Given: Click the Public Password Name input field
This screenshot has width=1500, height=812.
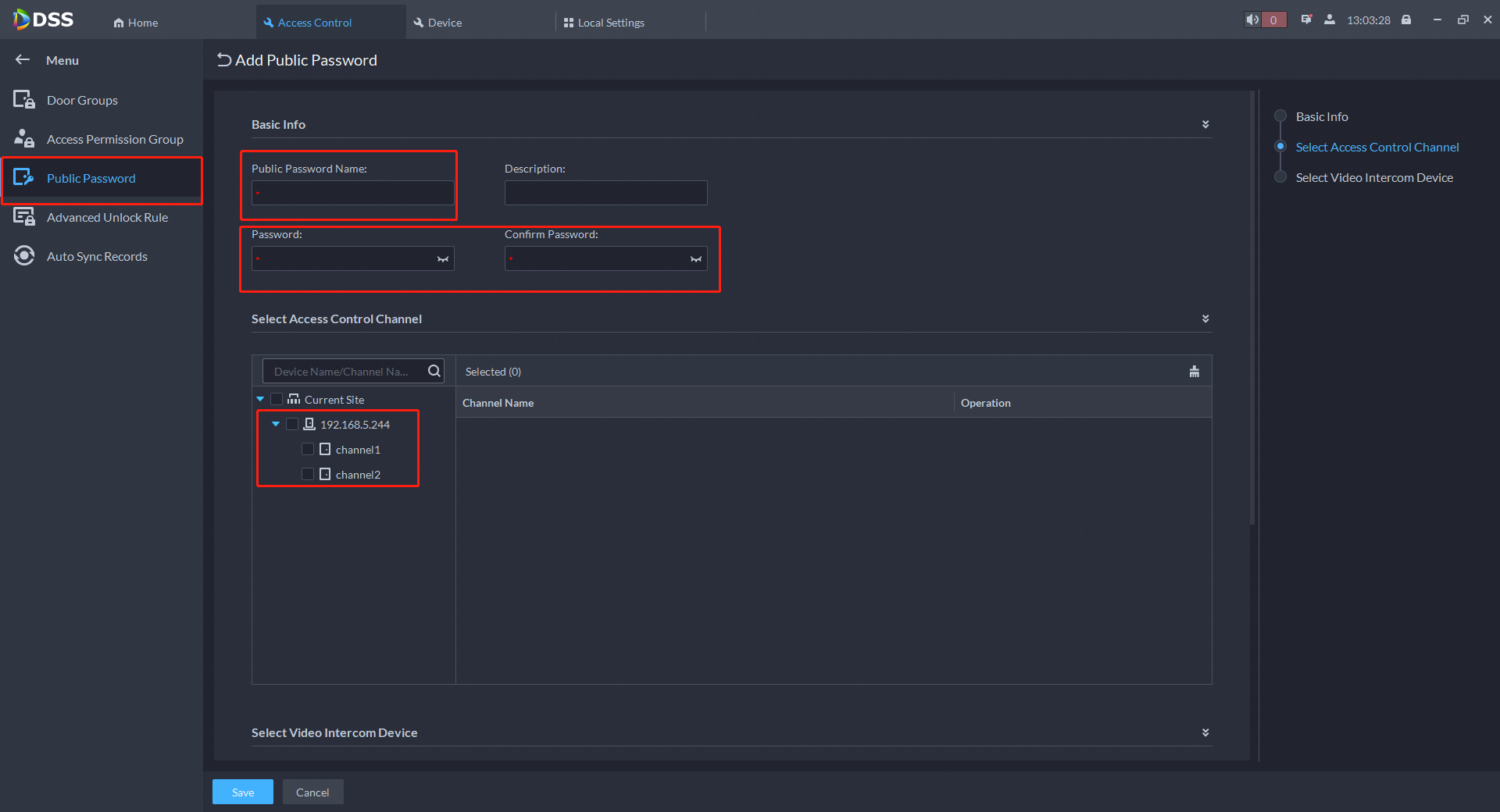Looking at the screenshot, I should (x=353, y=193).
